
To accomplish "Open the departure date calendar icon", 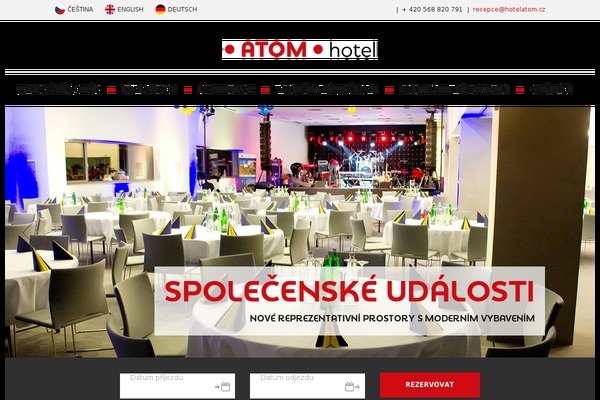I will tap(352, 386).
